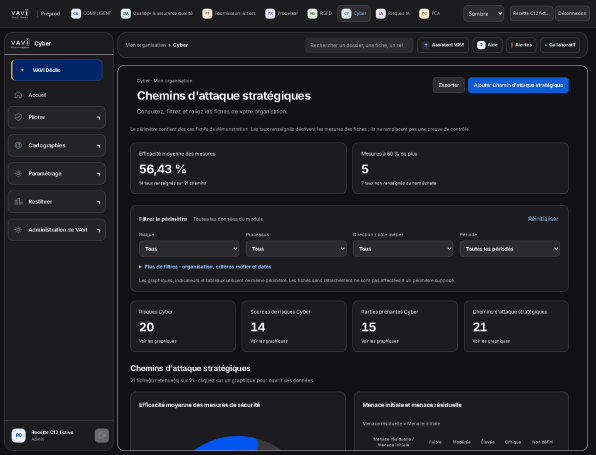Click the Piloter shield icon

[x=18, y=117]
